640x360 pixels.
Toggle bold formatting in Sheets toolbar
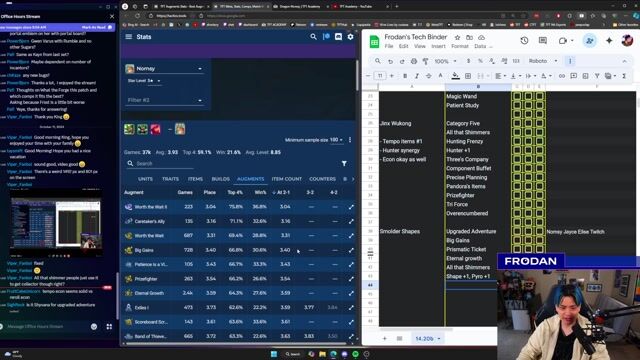[405, 76]
